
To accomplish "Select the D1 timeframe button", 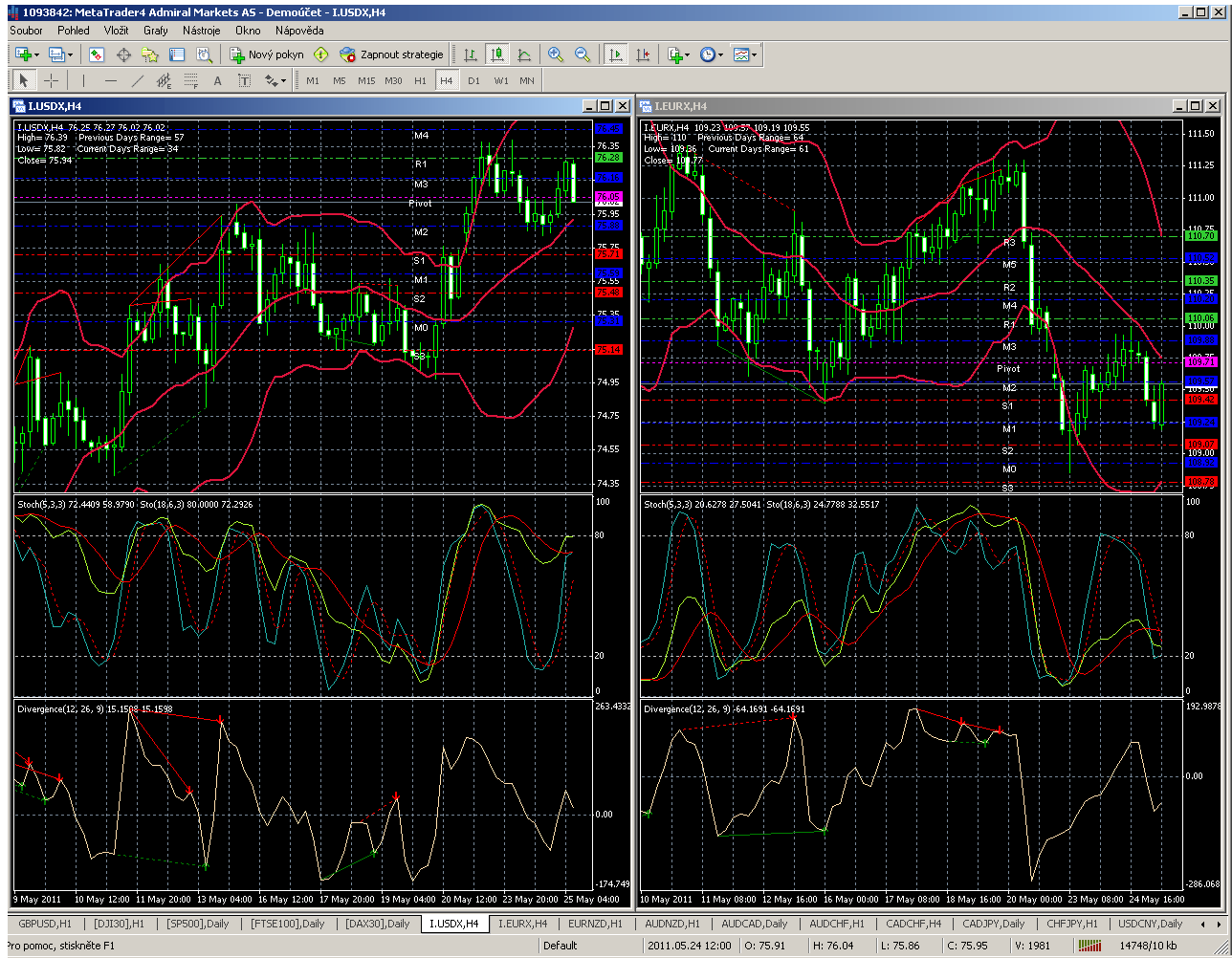I will [x=473, y=80].
